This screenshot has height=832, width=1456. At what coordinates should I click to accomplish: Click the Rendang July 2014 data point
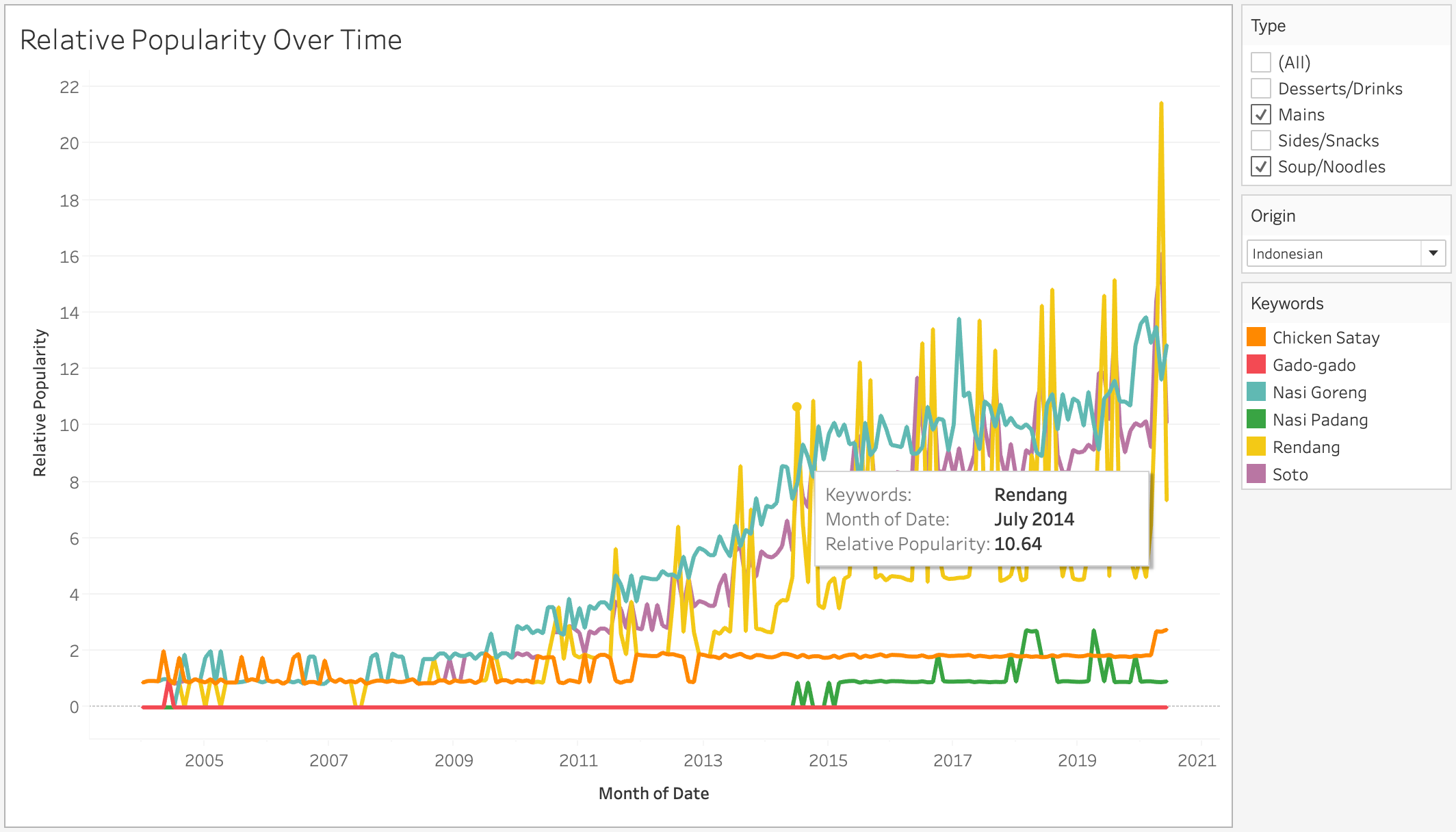pos(796,407)
